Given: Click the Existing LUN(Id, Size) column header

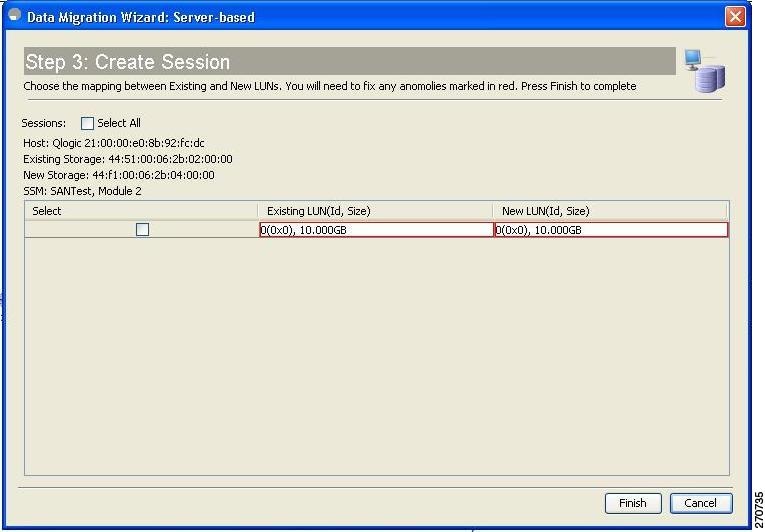Looking at the screenshot, I should [x=375, y=211].
